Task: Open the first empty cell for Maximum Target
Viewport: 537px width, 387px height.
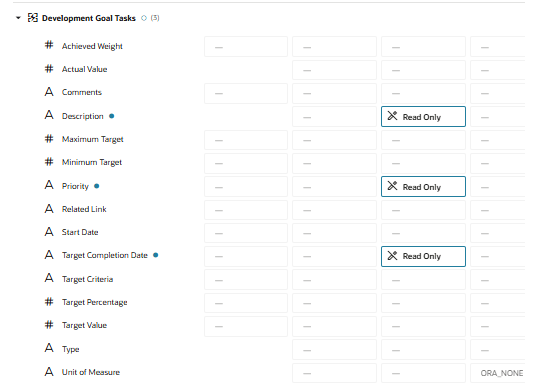Action: point(246,140)
